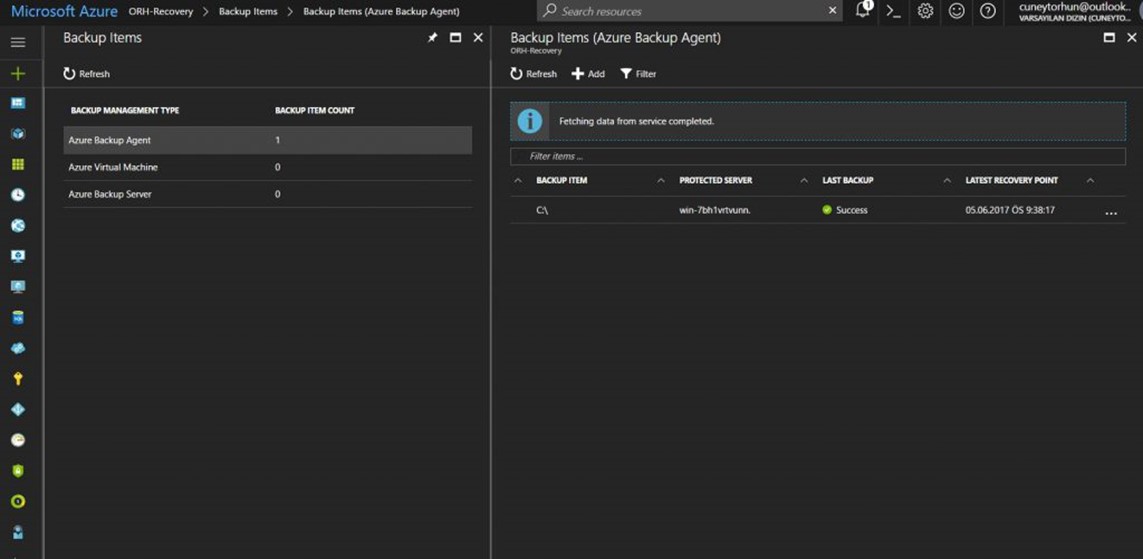
Task: Open the yellow key Subscriptions icon
Action: coord(18,379)
